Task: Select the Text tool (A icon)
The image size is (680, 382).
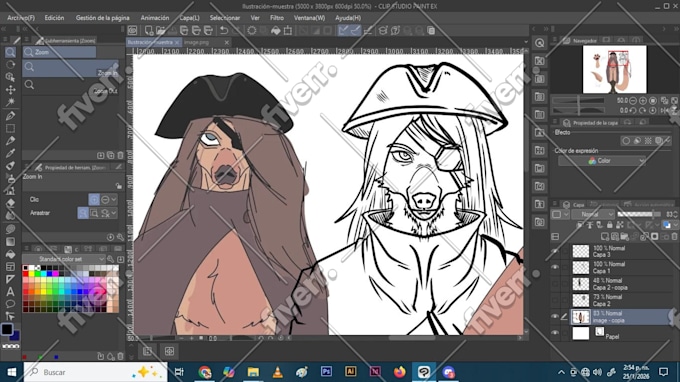Action: pyautogui.click(x=10, y=292)
